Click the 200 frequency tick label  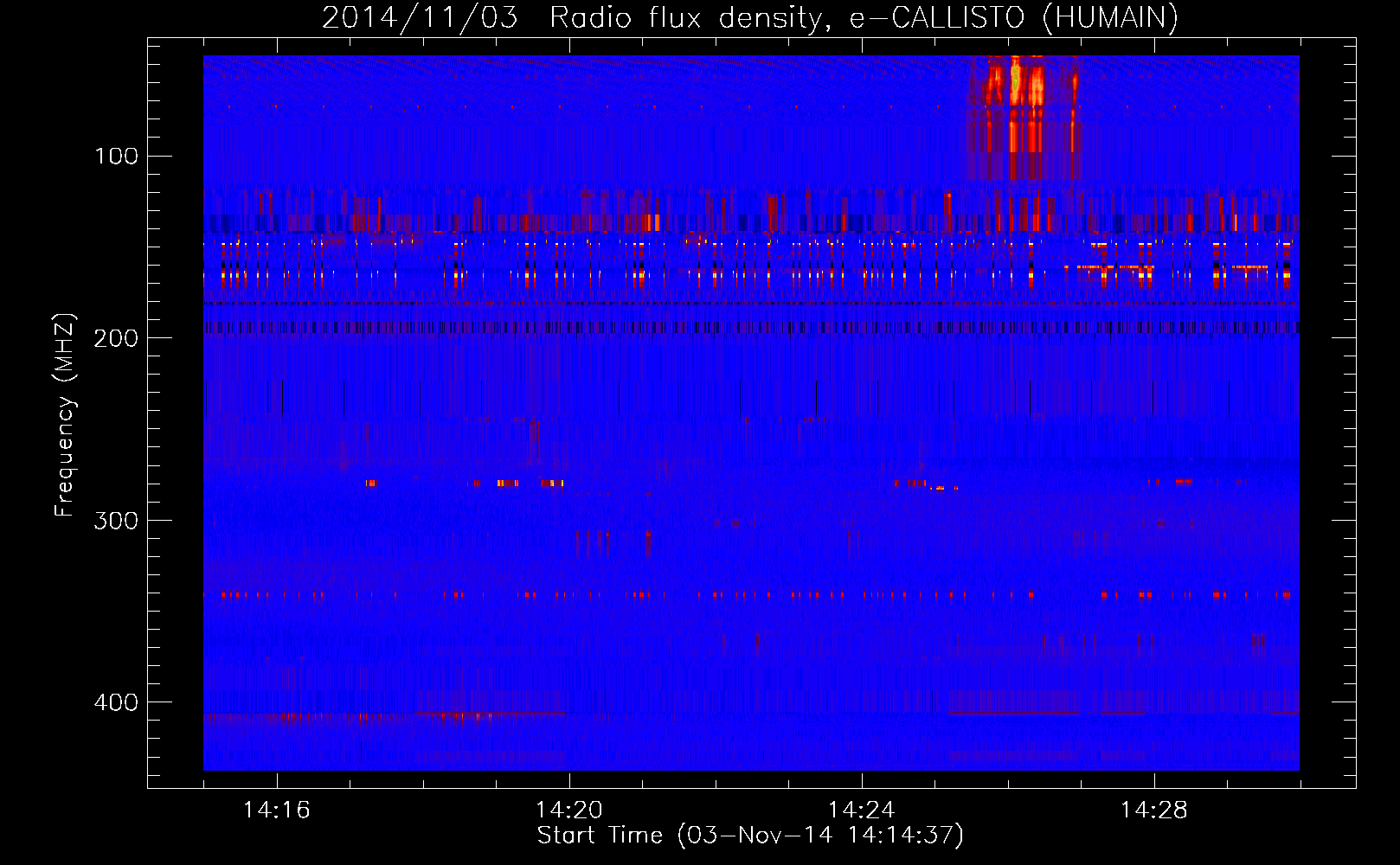[x=117, y=338]
